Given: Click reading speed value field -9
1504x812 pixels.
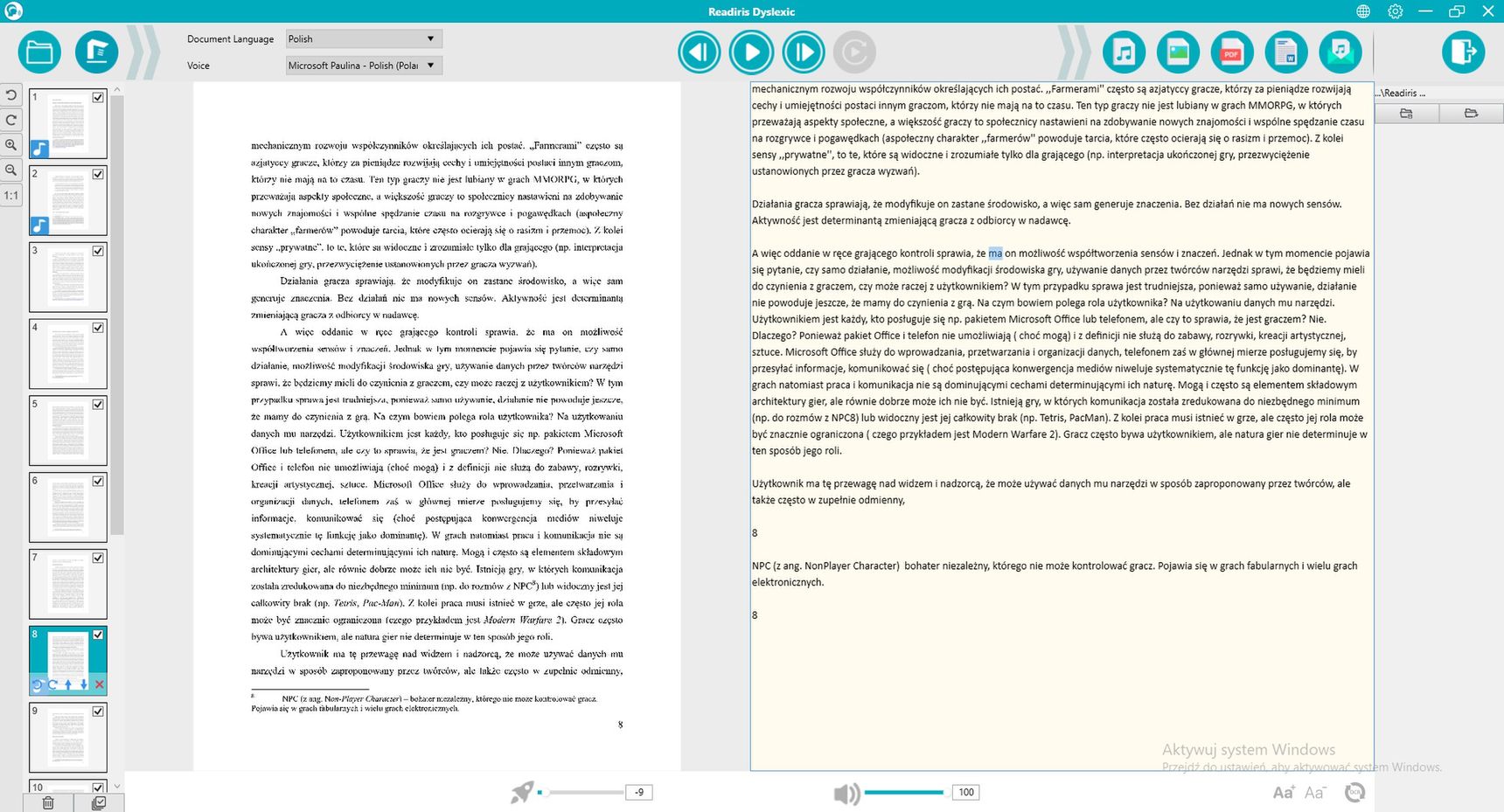Looking at the screenshot, I should (x=639, y=793).
